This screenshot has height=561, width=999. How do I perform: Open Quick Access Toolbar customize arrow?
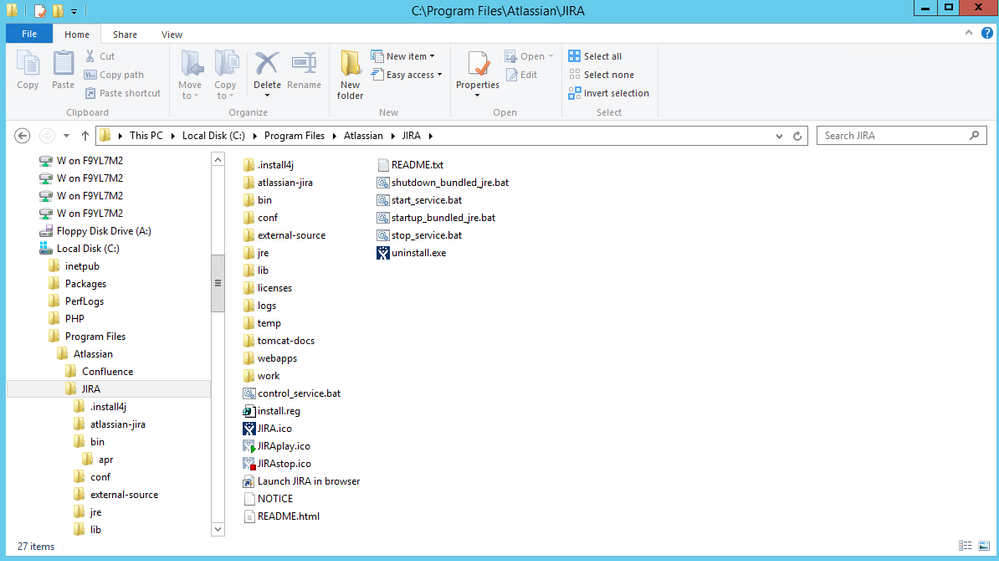pos(74,11)
